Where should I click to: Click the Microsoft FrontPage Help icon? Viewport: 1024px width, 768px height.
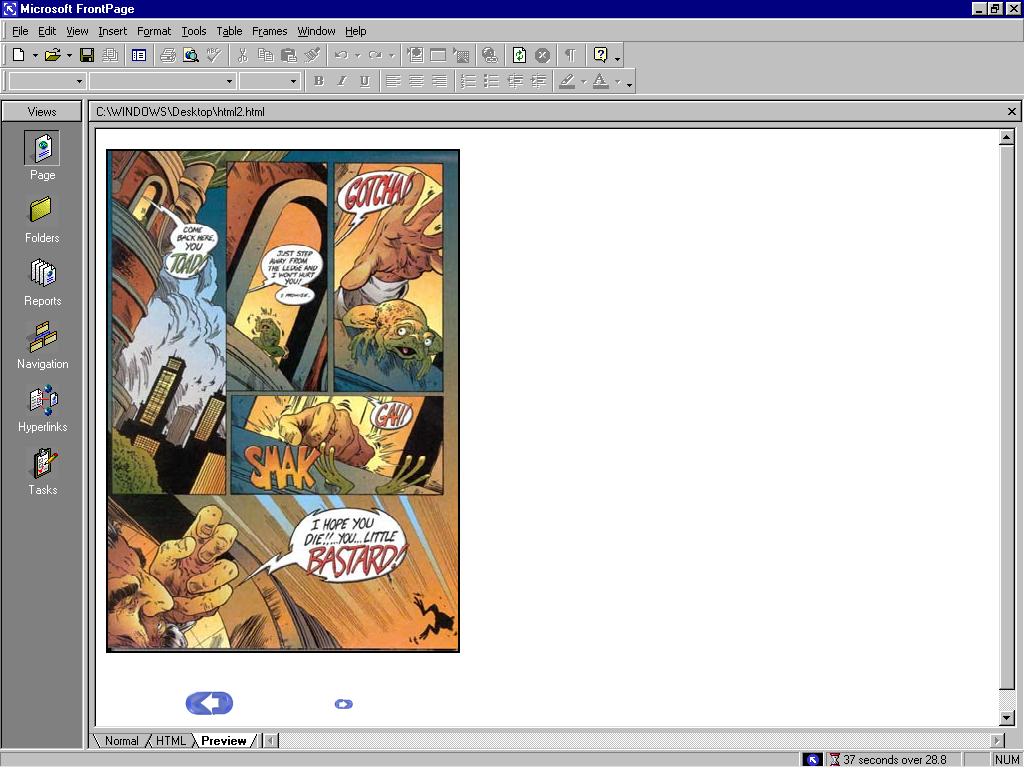[x=601, y=56]
